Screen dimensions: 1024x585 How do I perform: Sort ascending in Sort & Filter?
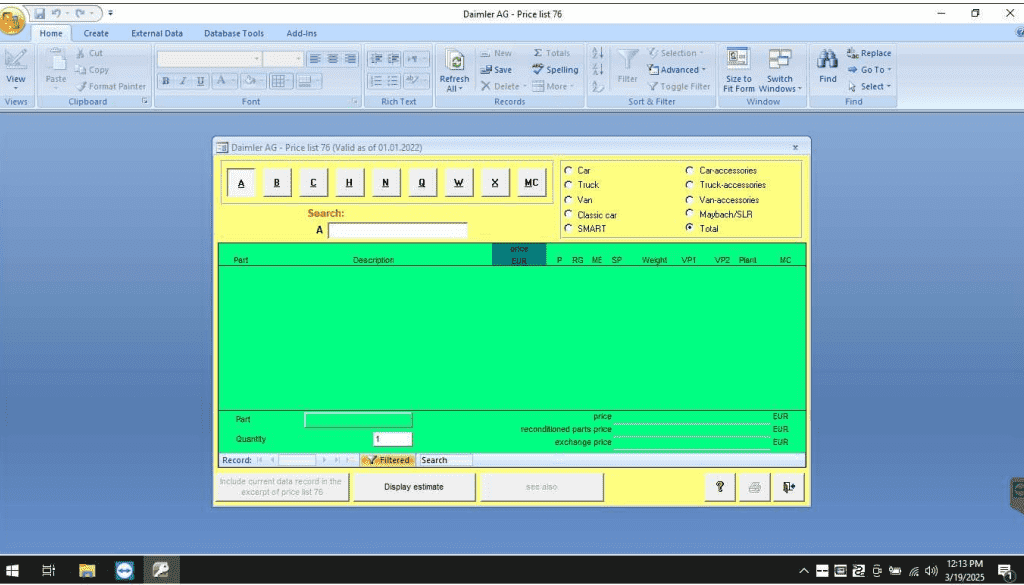click(598, 53)
